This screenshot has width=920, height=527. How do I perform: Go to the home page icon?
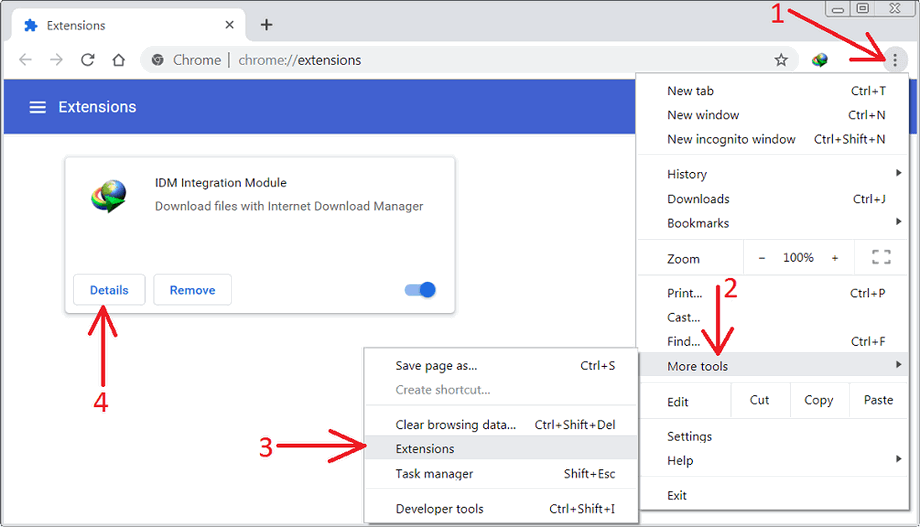coord(119,60)
